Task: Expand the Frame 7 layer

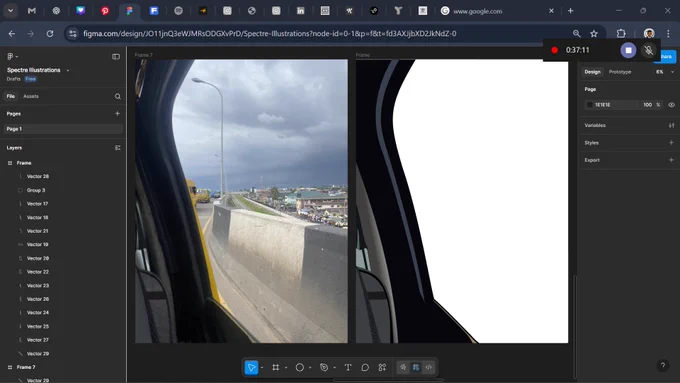Action: pos(10,367)
